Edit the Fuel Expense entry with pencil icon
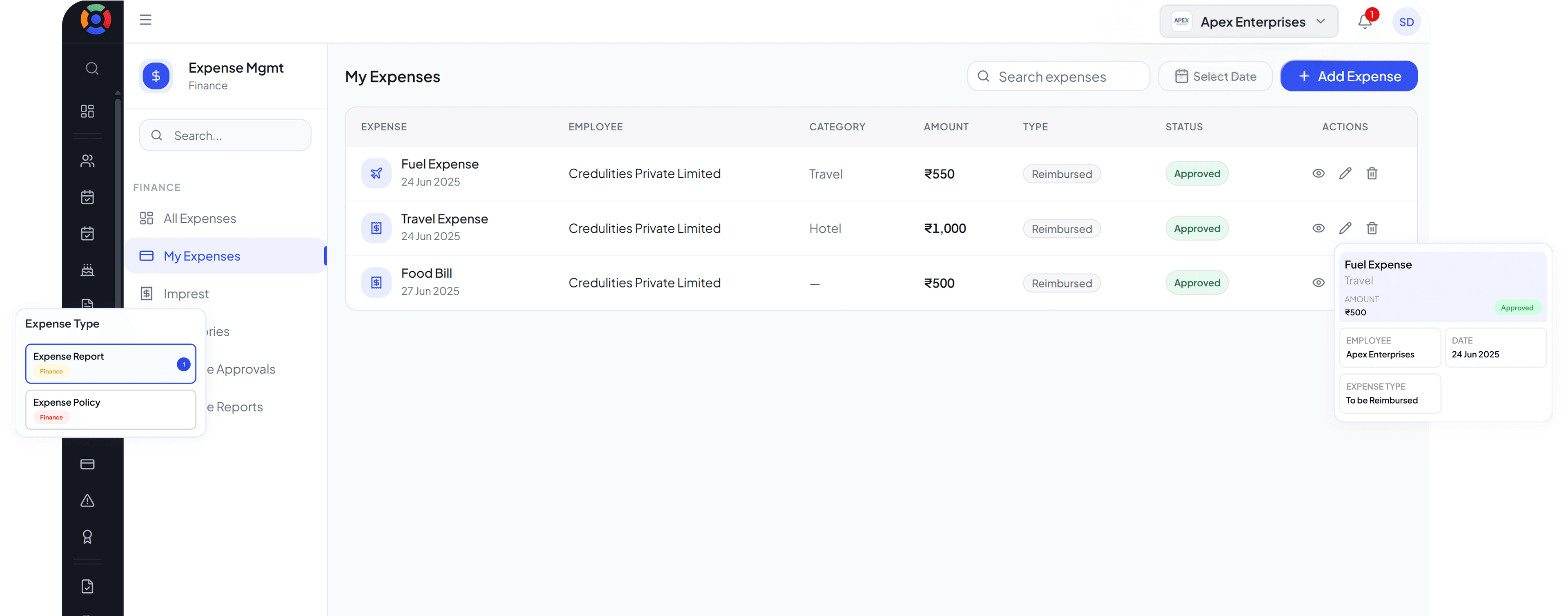Screen dimensions: 1568x616 (x=1345, y=174)
